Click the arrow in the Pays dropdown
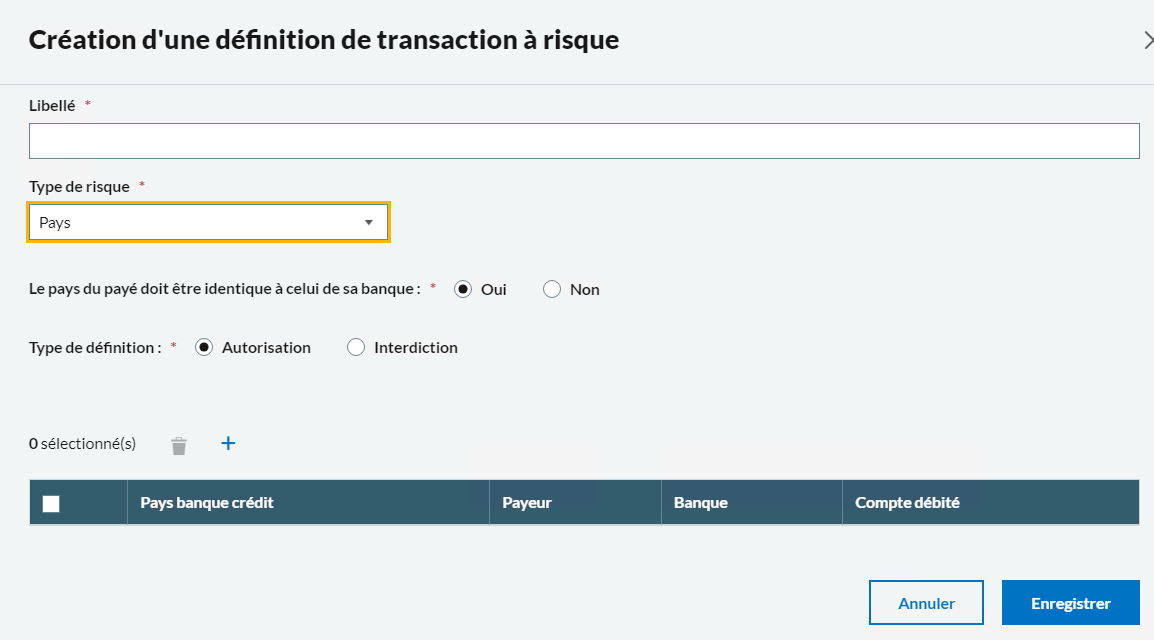 point(368,223)
